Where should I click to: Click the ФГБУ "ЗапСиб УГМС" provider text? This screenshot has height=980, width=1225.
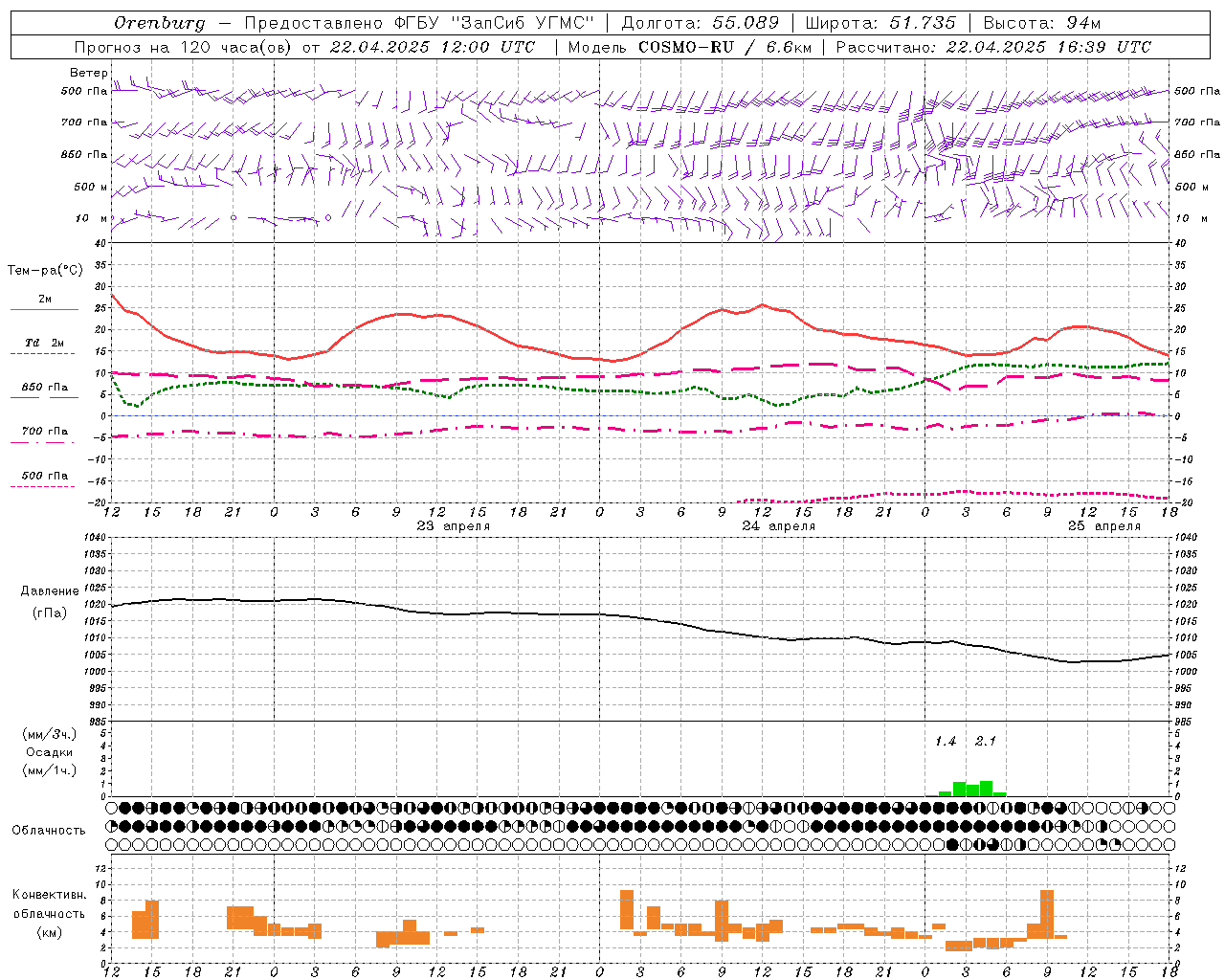click(x=494, y=23)
